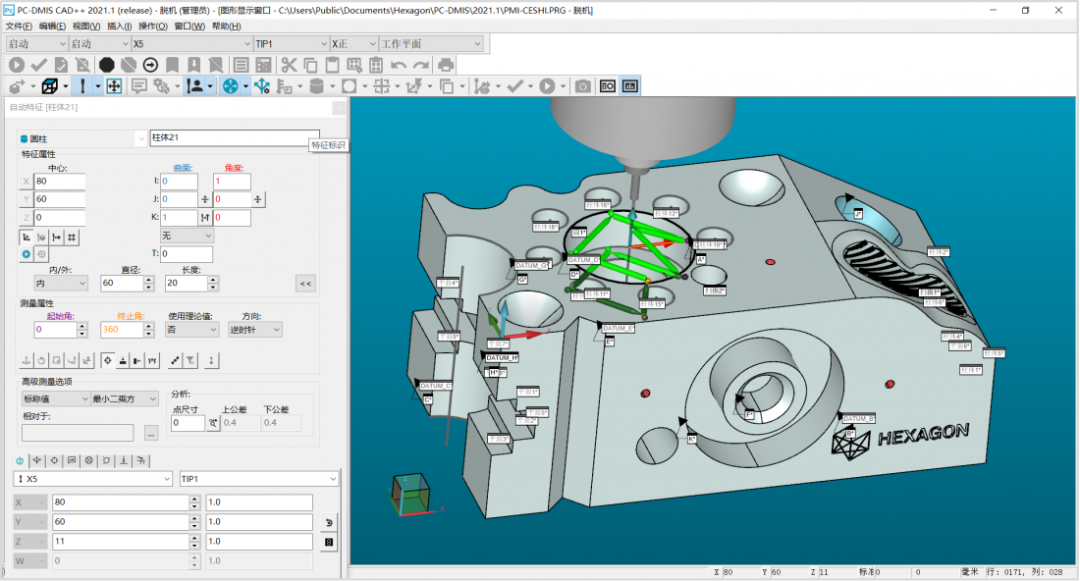Increase the 直径 spinner value
The height and width of the screenshot is (581, 1080).
tap(149, 279)
